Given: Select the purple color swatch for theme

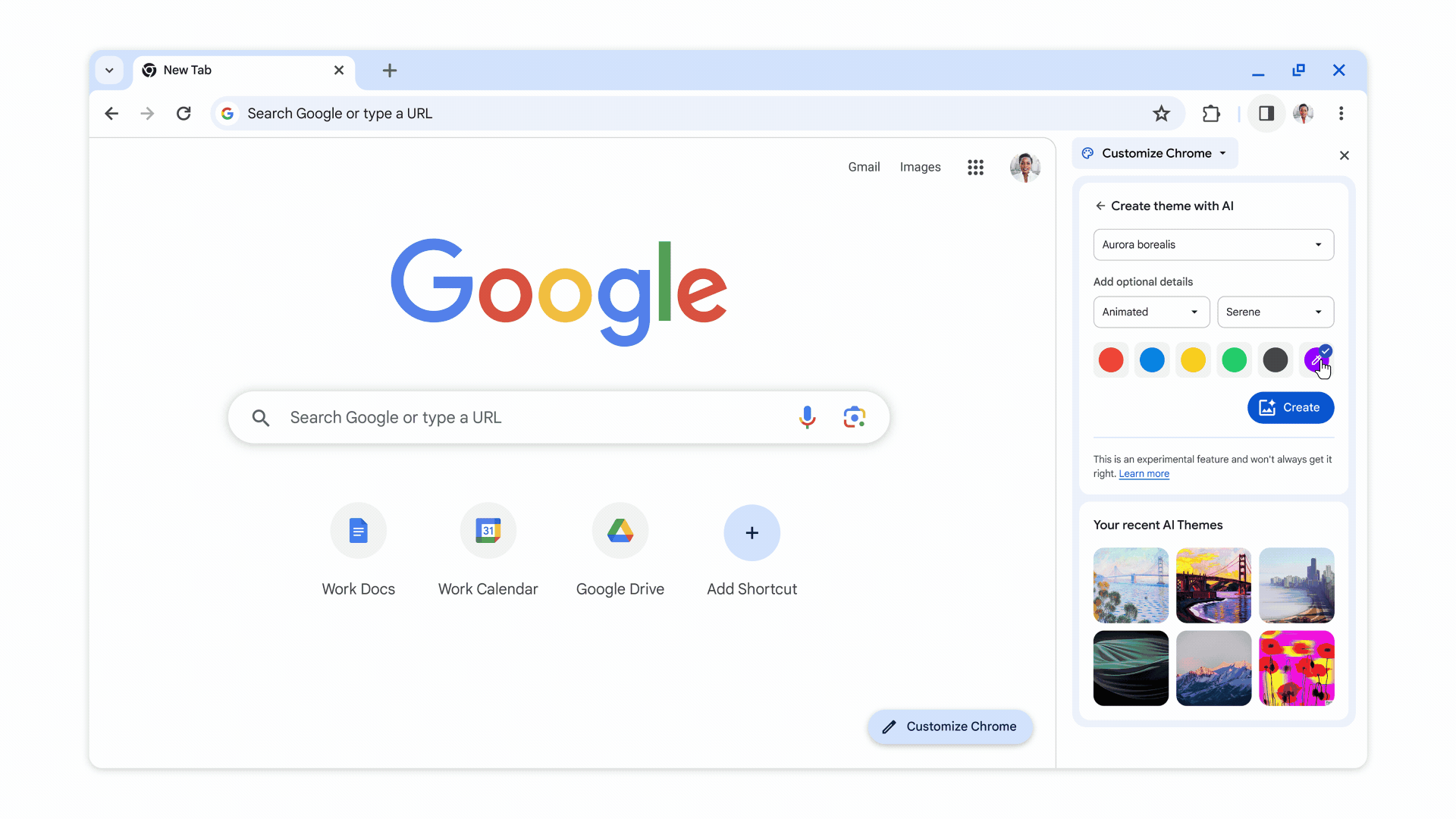Looking at the screenshot, I should point(1316,360).
